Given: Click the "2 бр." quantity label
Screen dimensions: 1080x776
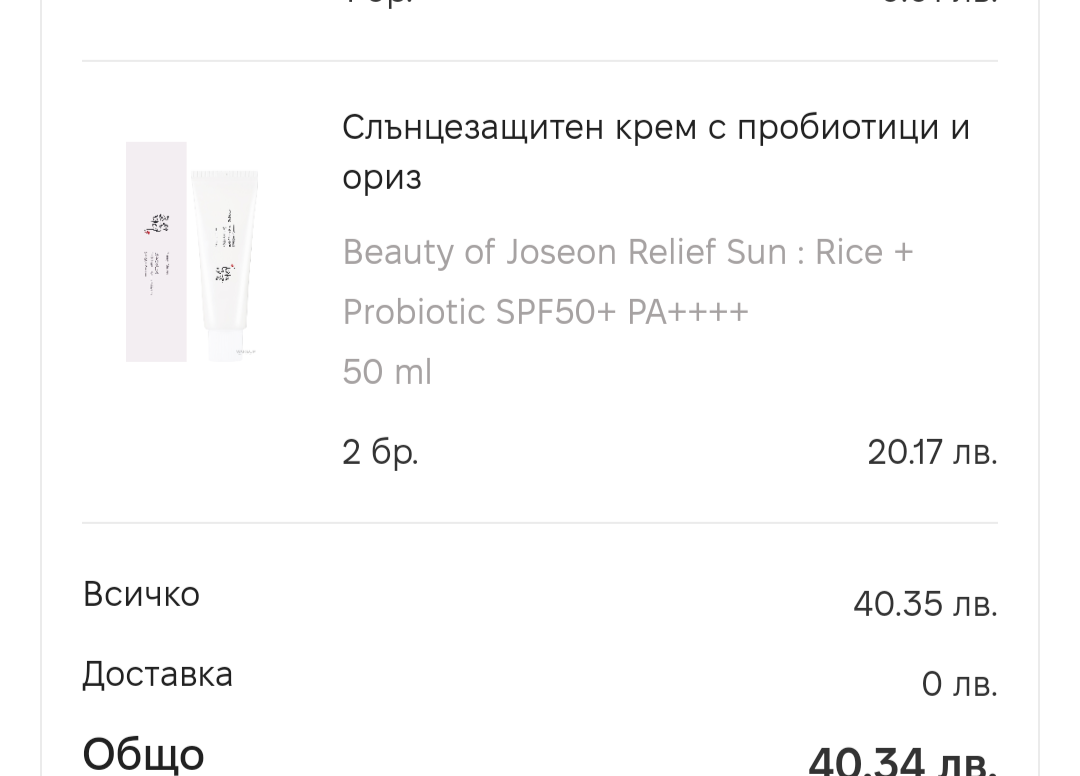Looking at the screenshot, I should [x=380, y=452].
